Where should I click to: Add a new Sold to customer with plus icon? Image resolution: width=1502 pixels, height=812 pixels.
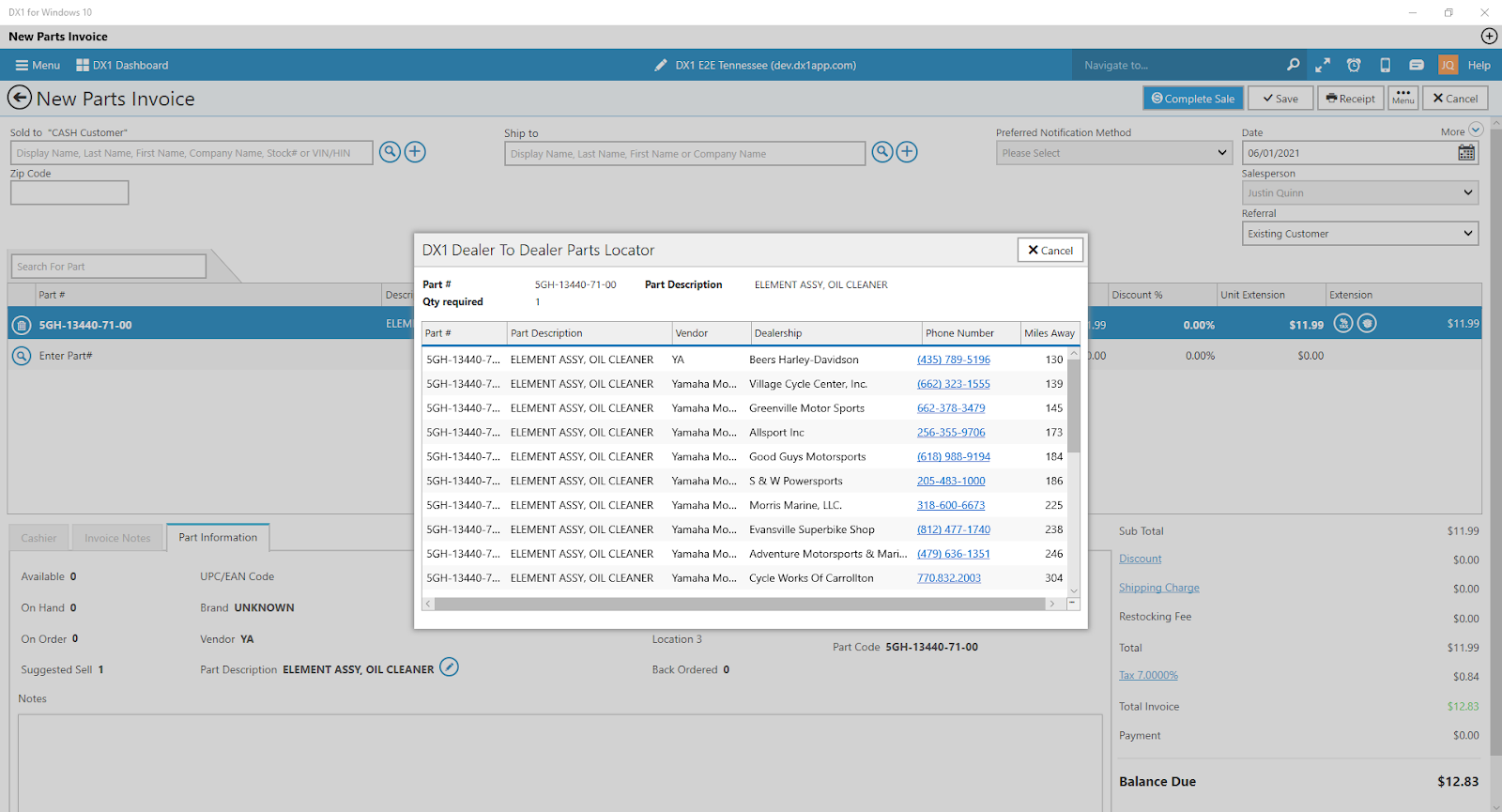pos(415,152)
